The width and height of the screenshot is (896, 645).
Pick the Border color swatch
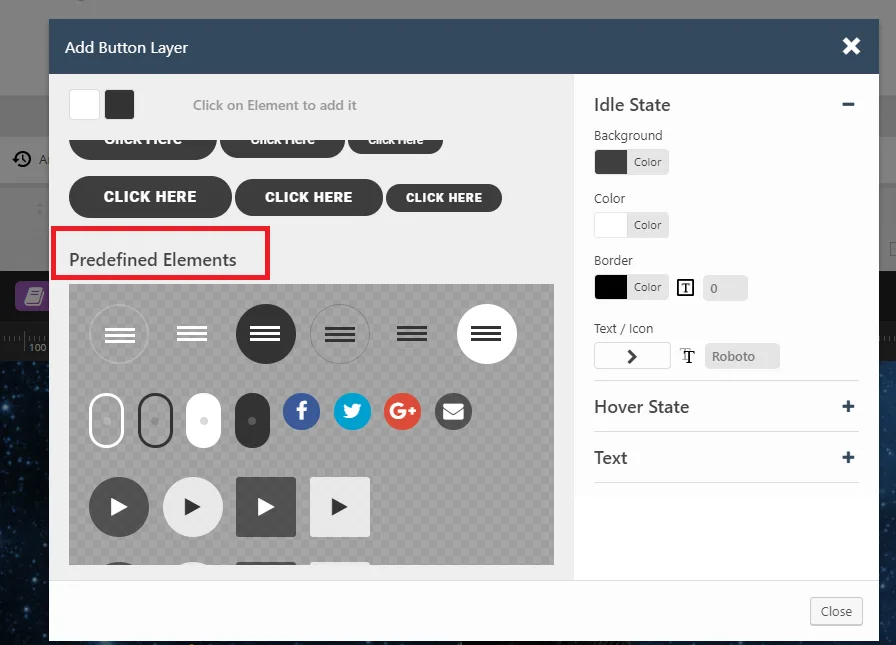[x=631, y=287]
